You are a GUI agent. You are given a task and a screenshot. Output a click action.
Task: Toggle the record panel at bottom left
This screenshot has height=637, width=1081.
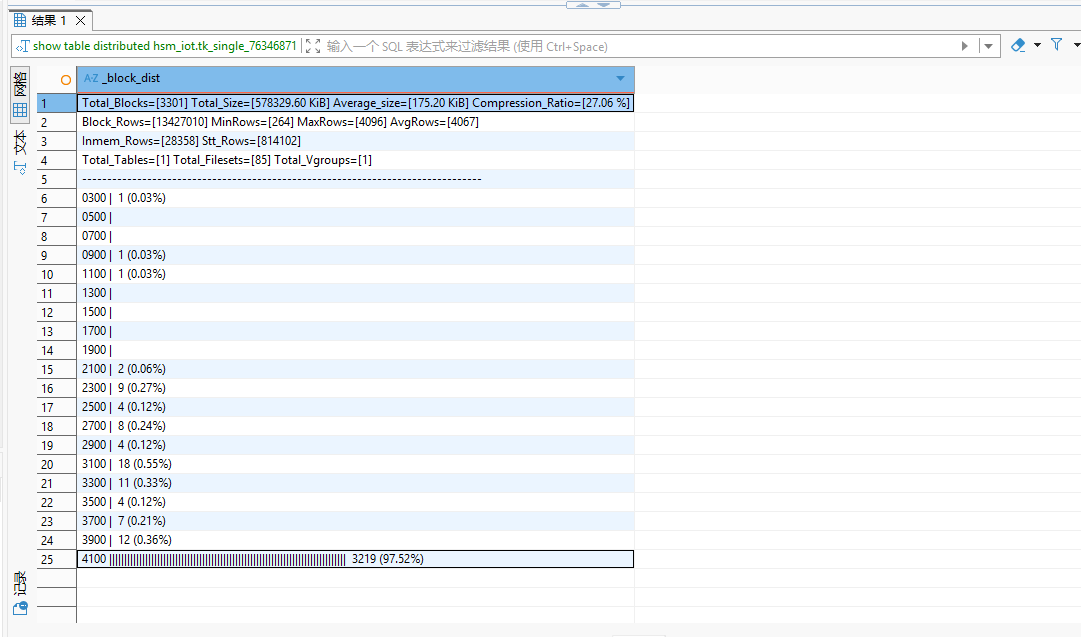point(20,582)
